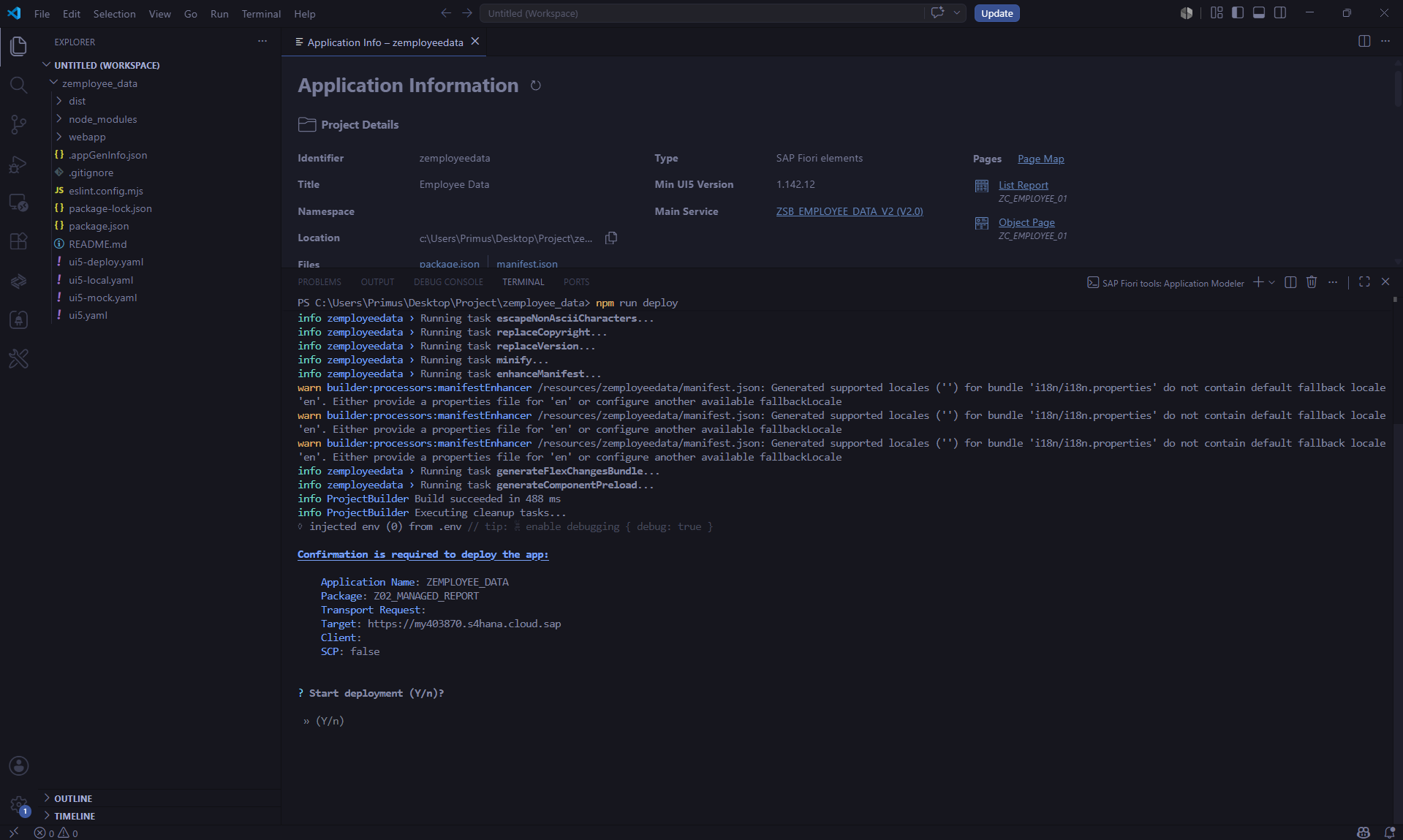Close the terminal panel

click(1385, 282)
